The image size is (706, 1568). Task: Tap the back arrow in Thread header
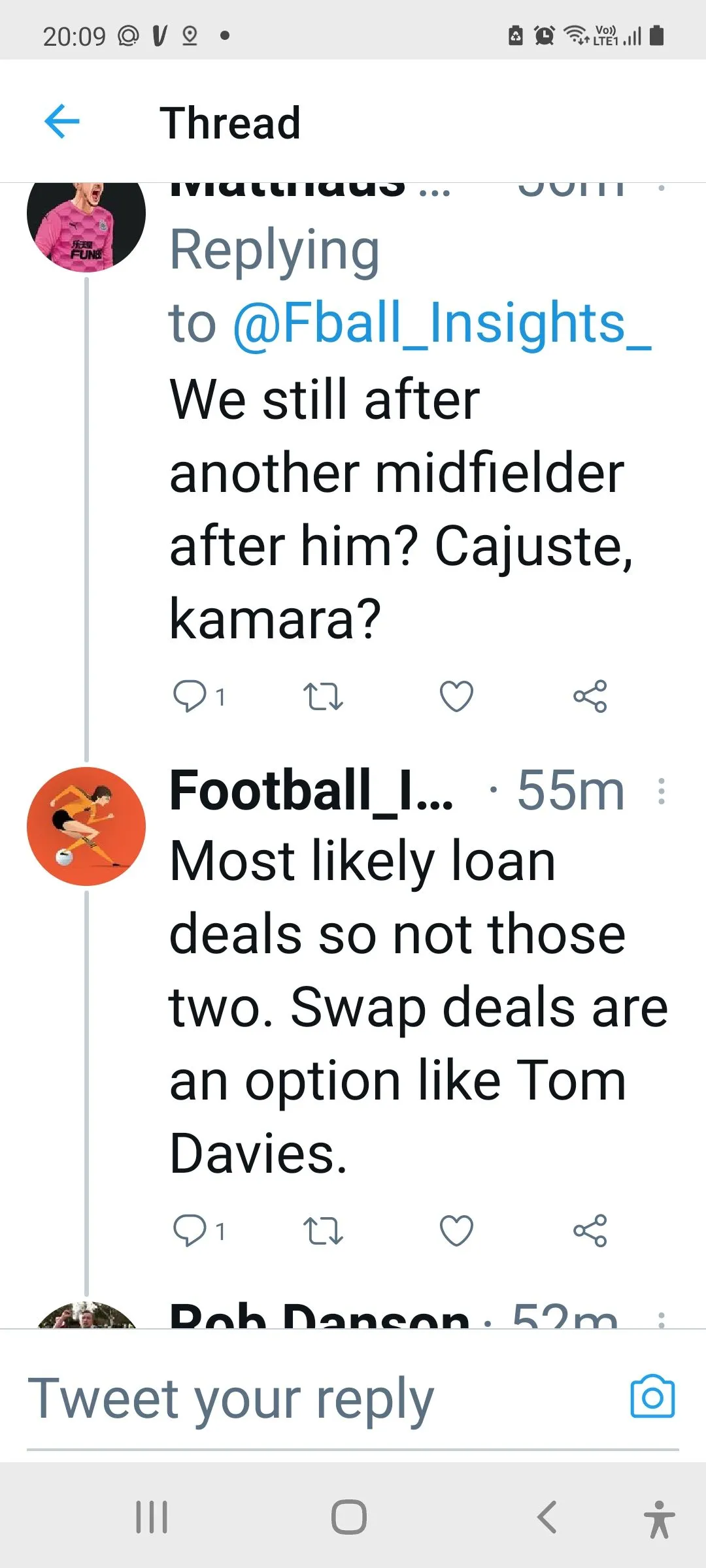tap(62, 122)
